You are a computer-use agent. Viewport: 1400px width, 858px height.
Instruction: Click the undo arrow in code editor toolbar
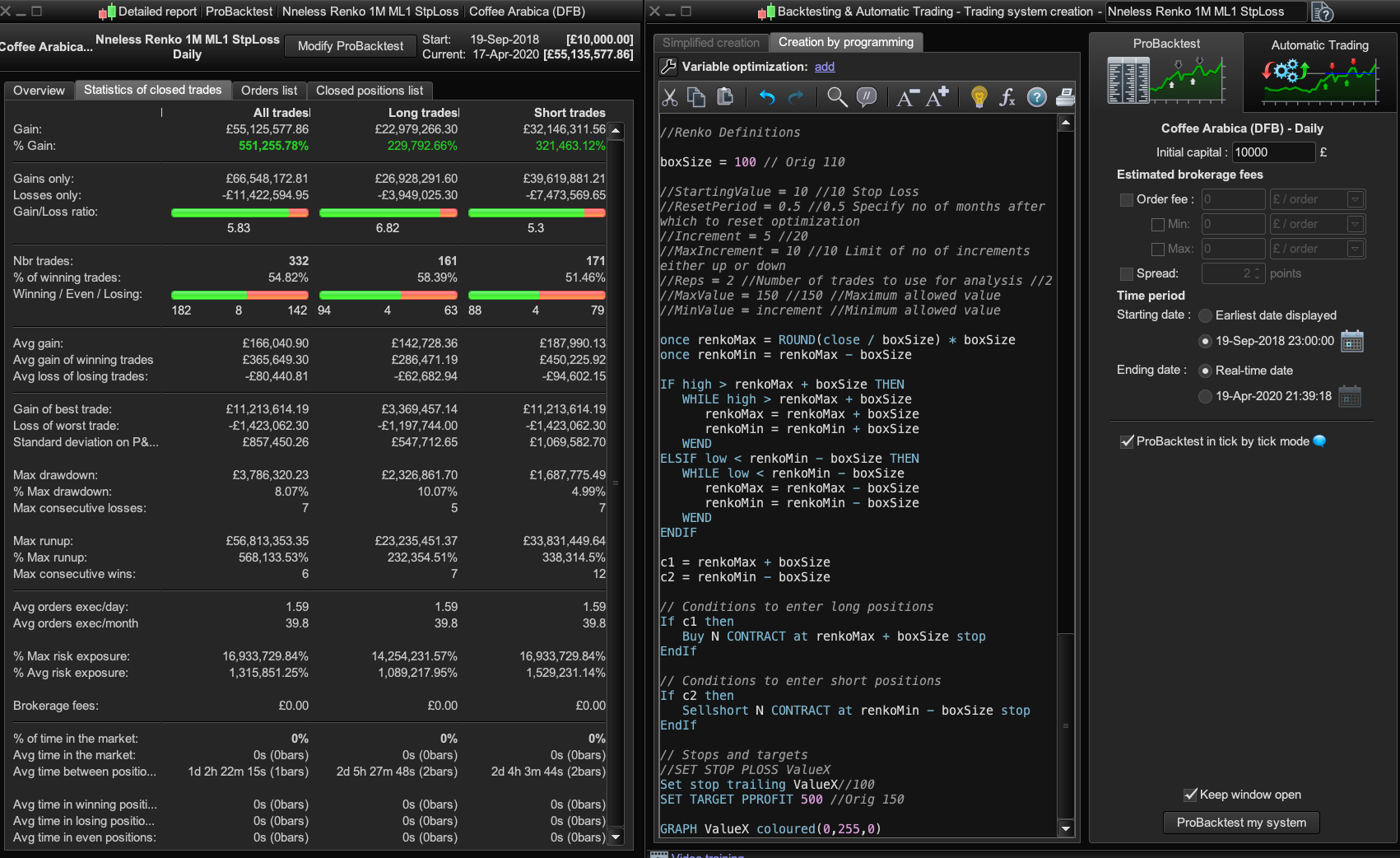(x=767, y=97)
